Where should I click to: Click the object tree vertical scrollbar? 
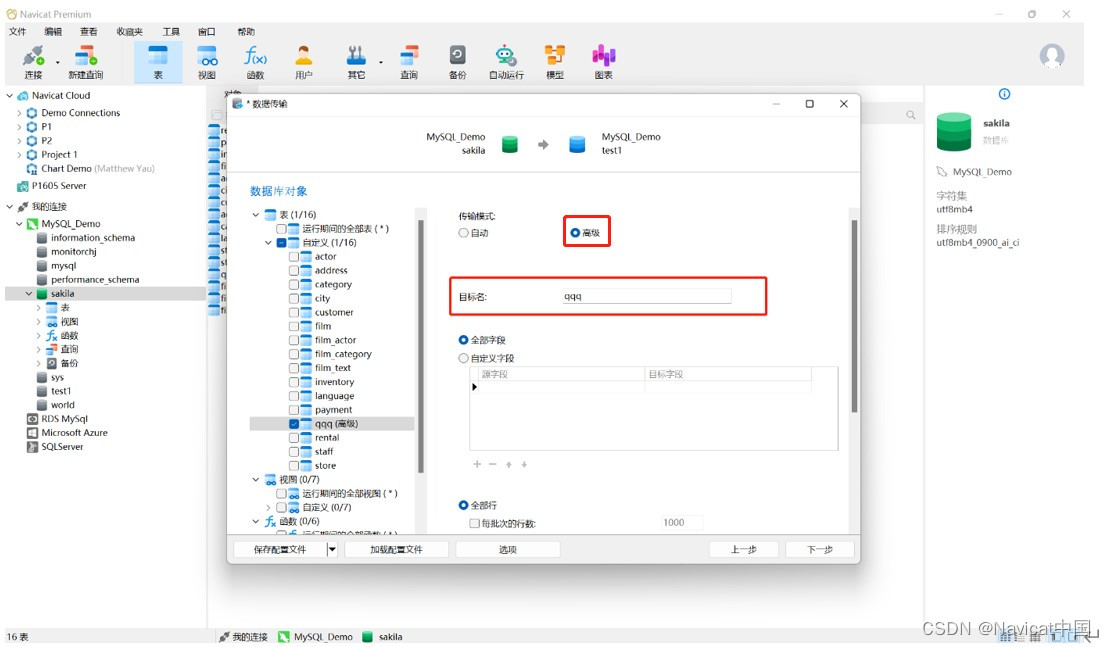(421, 346)
